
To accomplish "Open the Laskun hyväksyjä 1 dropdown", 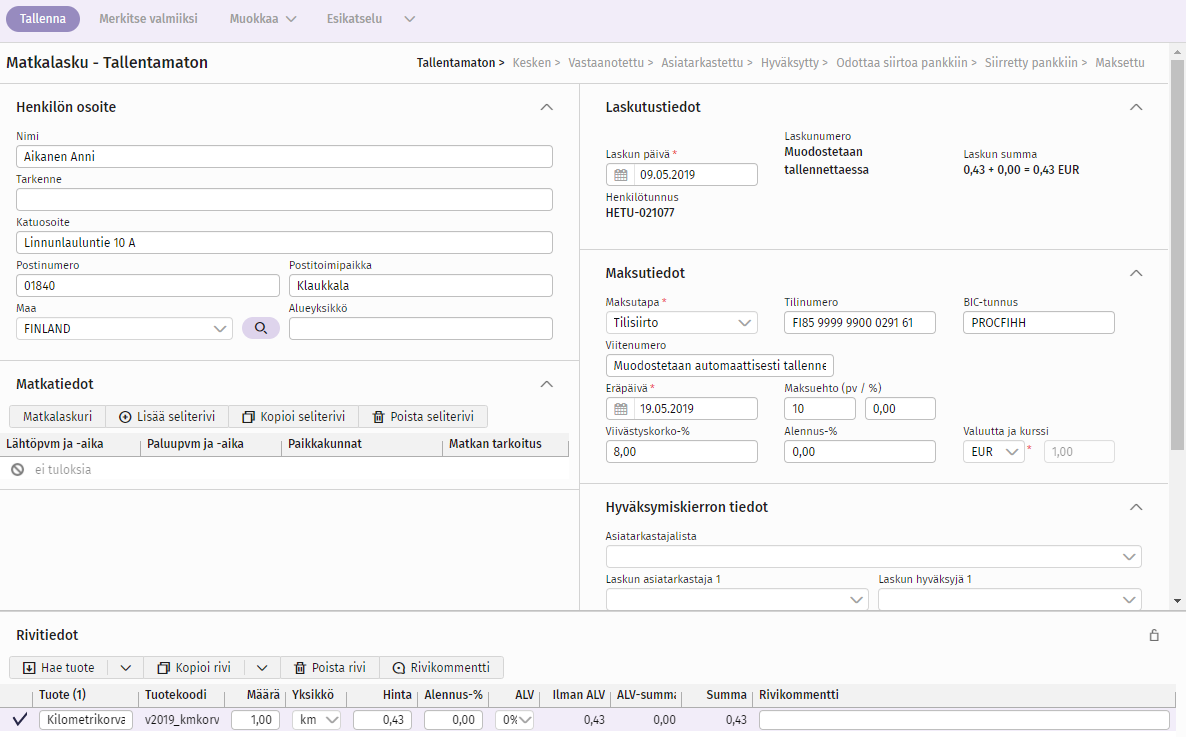I will click(1010, 599).
